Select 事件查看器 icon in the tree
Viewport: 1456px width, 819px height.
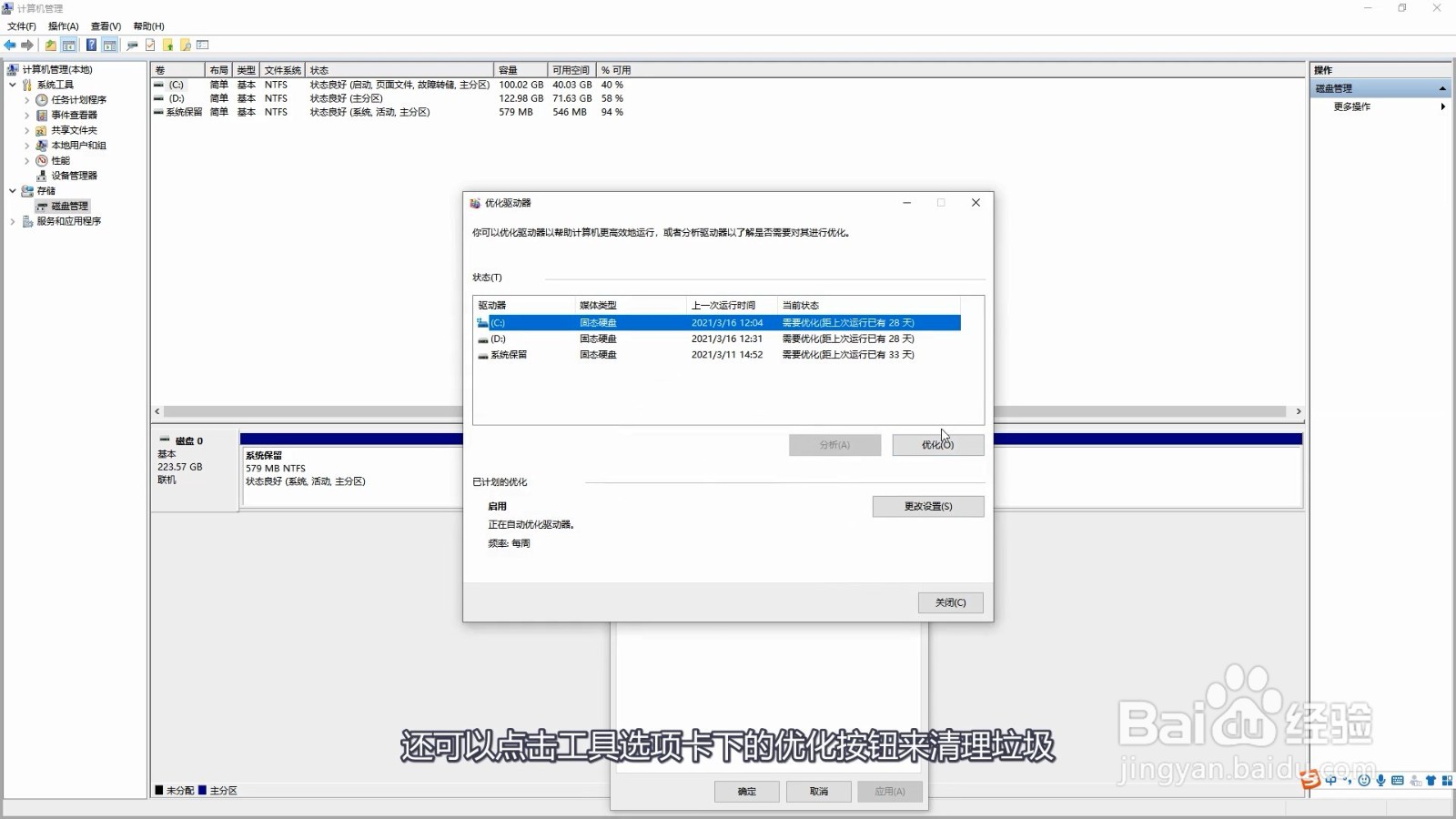[42, 115]
